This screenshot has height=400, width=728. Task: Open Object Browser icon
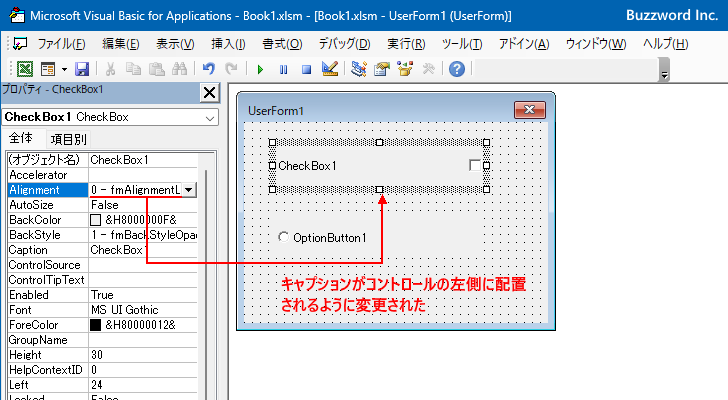click(405, 69)
